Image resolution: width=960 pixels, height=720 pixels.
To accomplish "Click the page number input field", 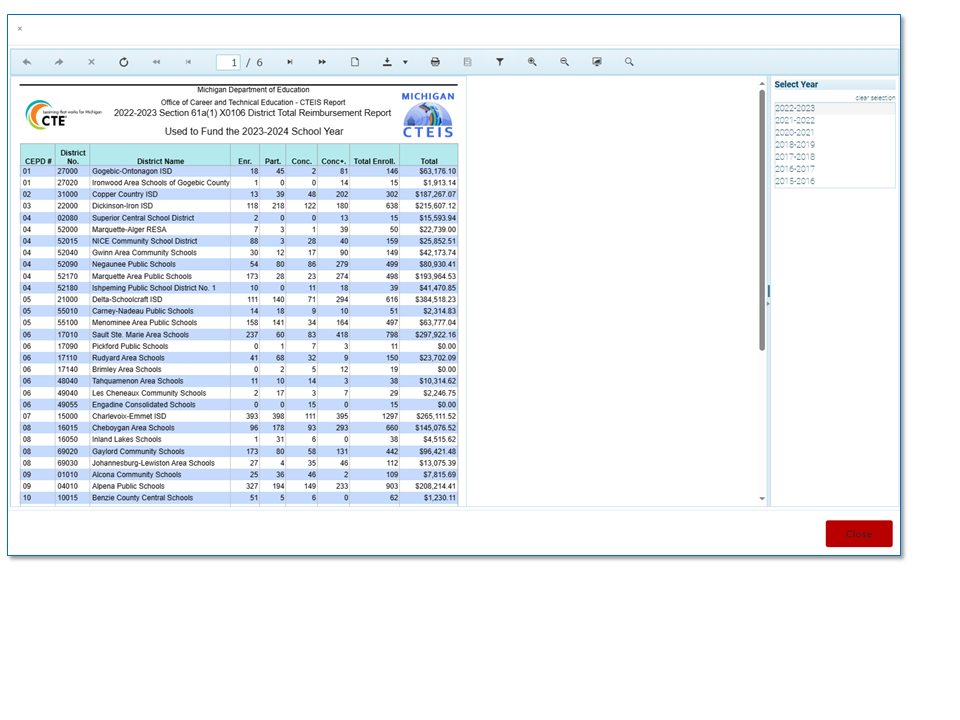I will [229, 62].
